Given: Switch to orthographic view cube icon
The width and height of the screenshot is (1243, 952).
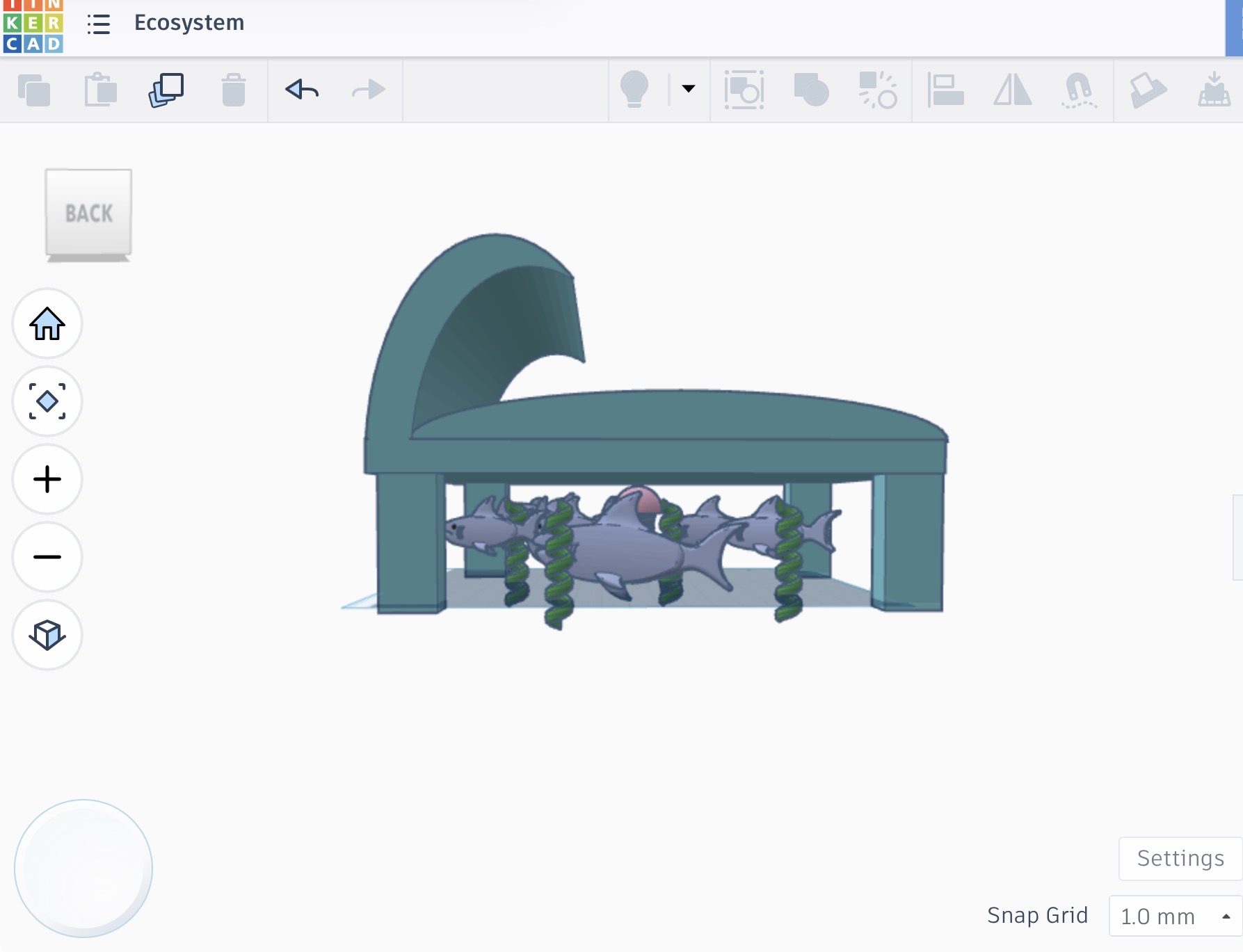Looking at the screenshot, I should click(47, 635).
